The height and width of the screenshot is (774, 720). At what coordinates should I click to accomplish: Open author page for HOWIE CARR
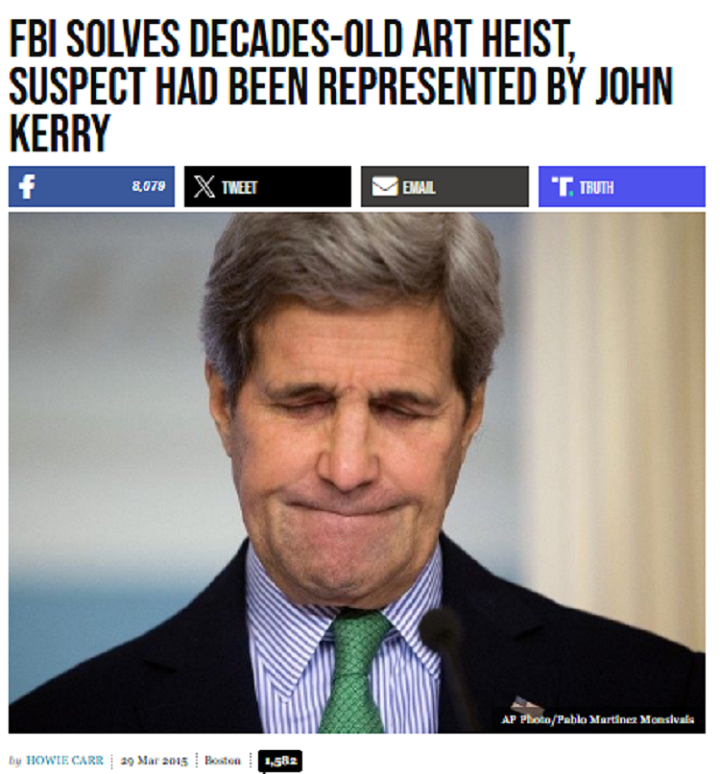click(65, 760)
